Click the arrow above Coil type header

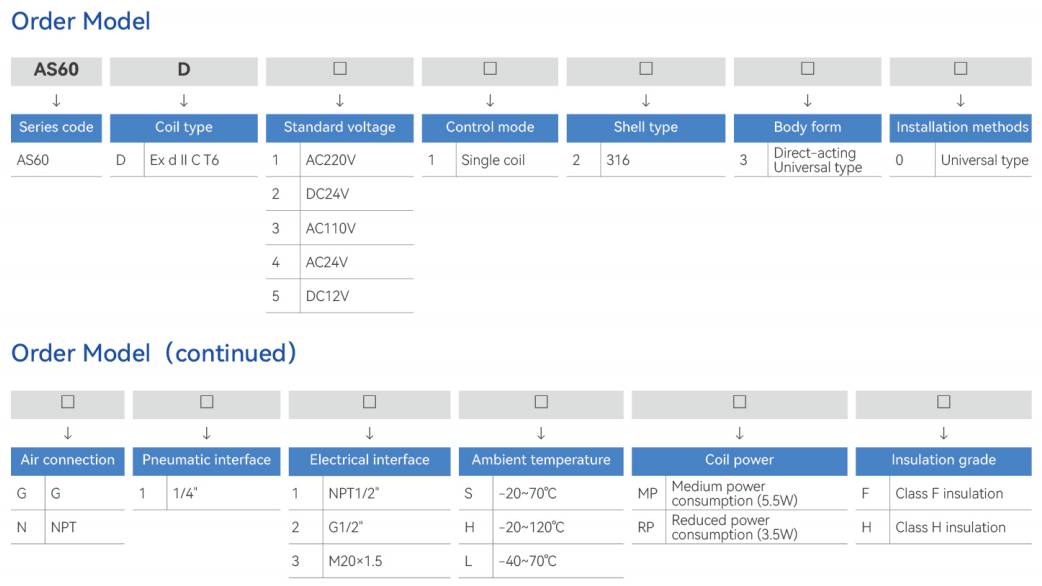pyautogui.click(x=184, y=100)
